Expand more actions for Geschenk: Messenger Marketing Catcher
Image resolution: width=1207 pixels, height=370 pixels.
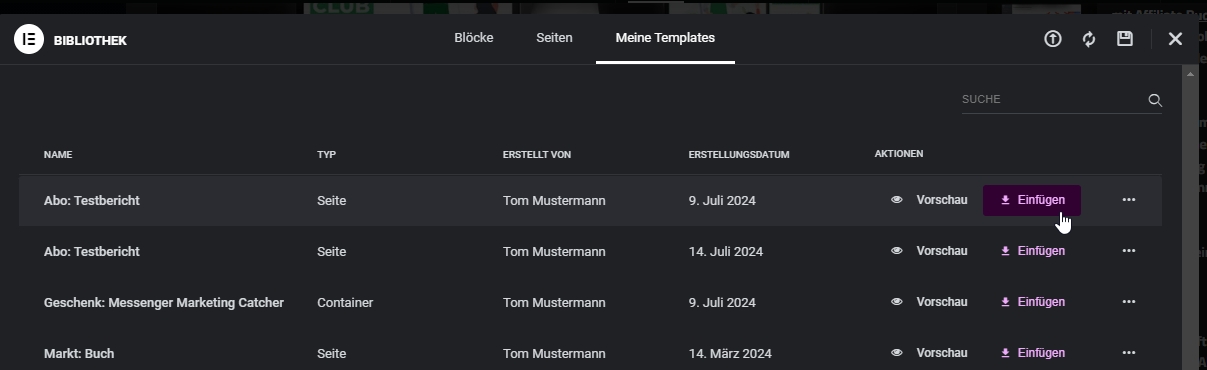click(x=1129, y=302)
